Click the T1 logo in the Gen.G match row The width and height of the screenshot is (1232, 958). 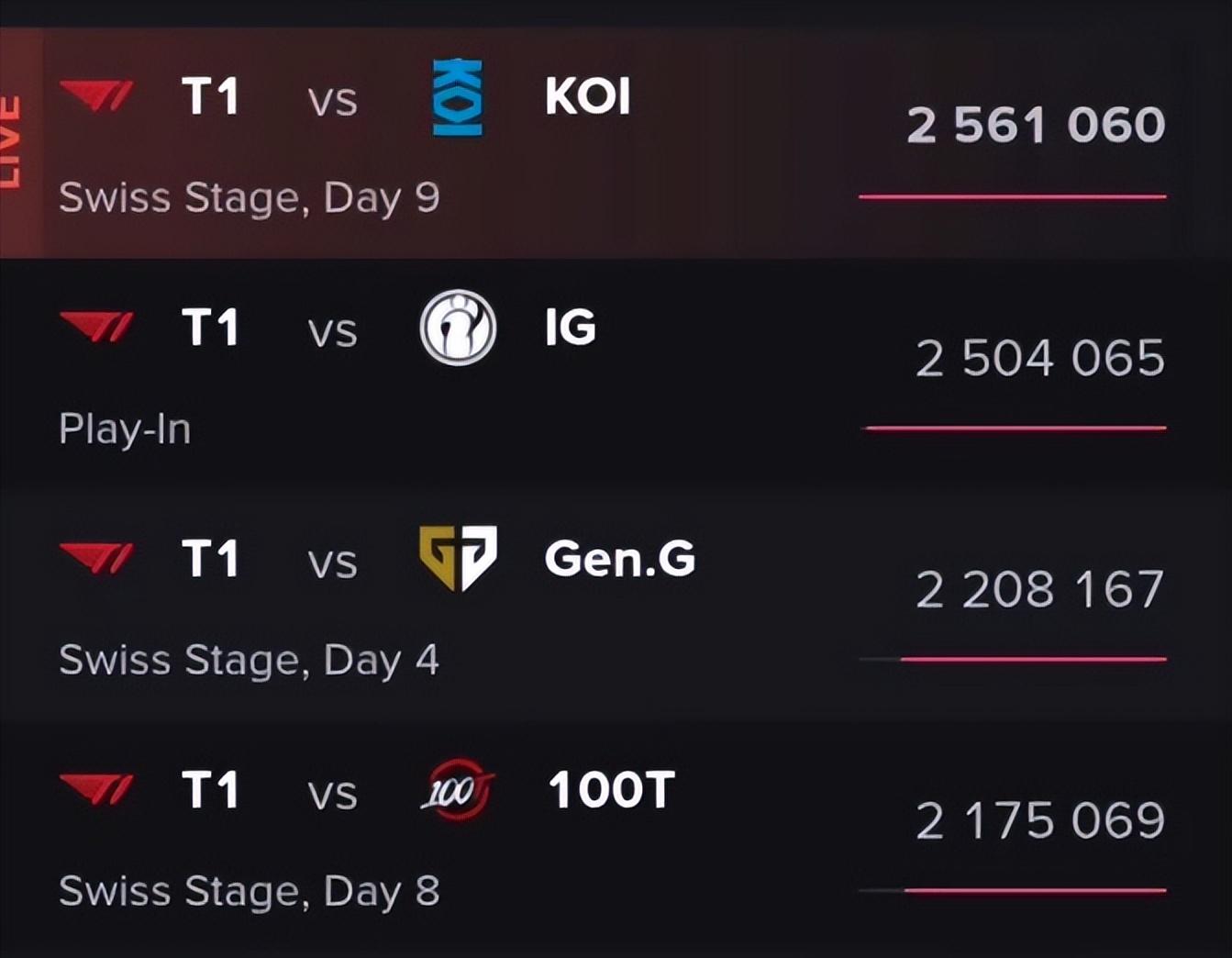[96, 559]
